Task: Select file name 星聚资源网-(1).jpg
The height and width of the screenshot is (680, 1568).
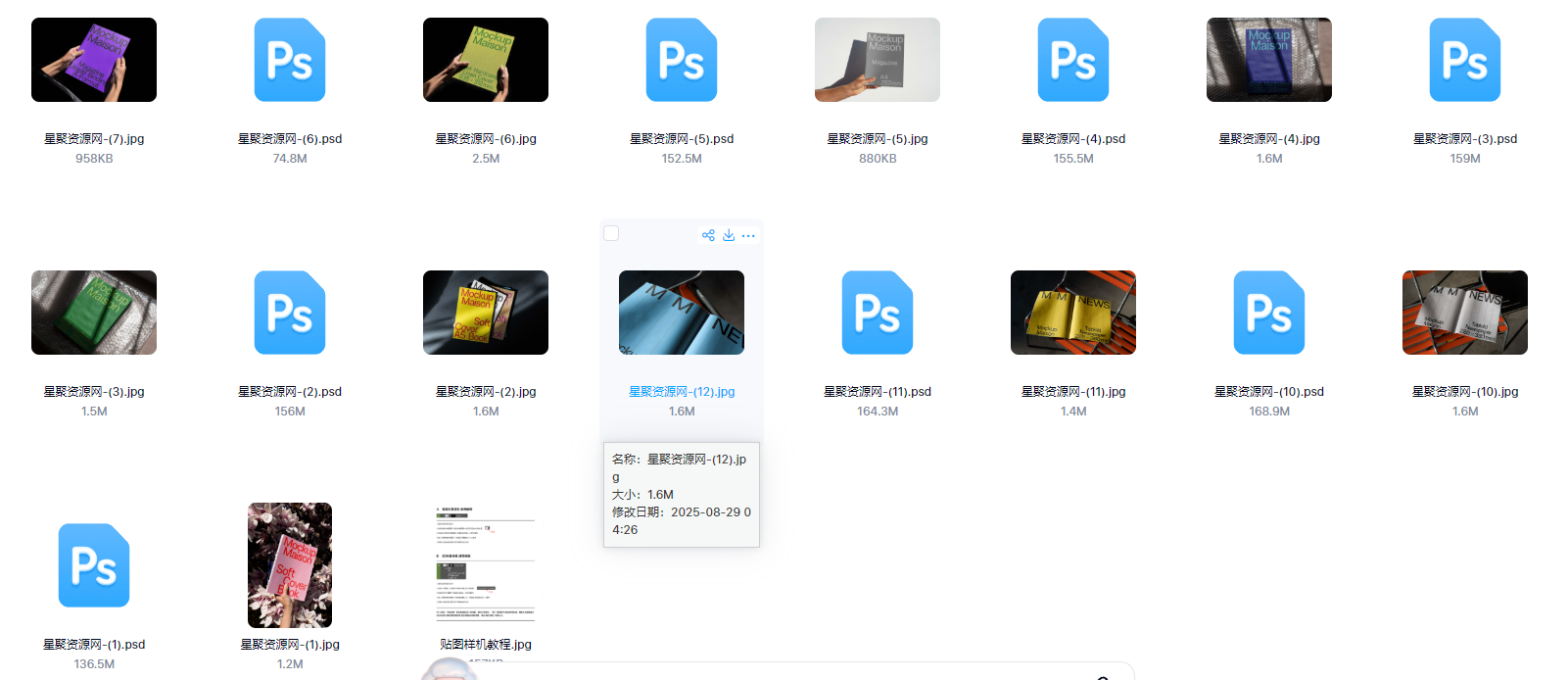Action: [x=290, y=645]
